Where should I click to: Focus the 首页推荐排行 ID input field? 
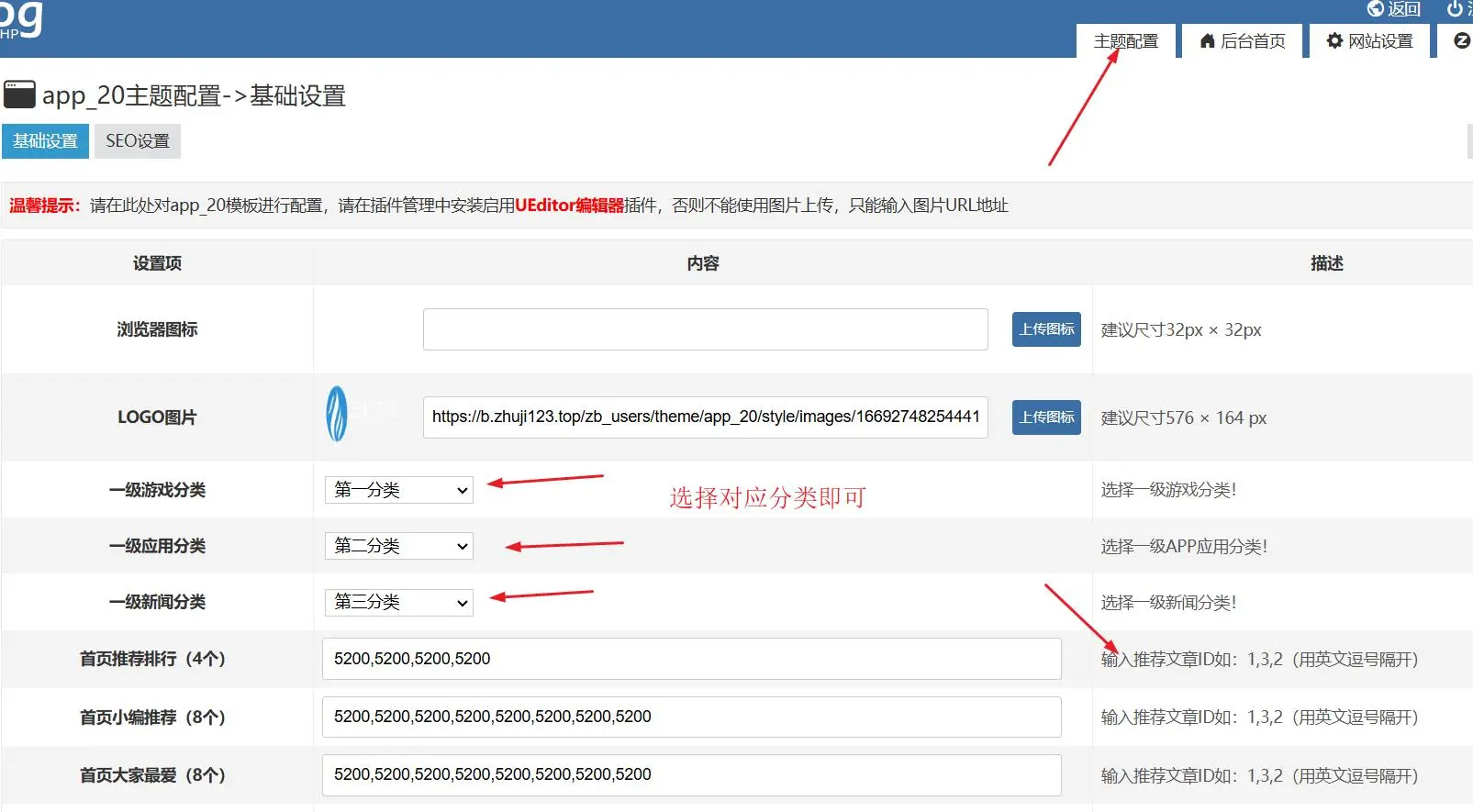coord(691,659)
